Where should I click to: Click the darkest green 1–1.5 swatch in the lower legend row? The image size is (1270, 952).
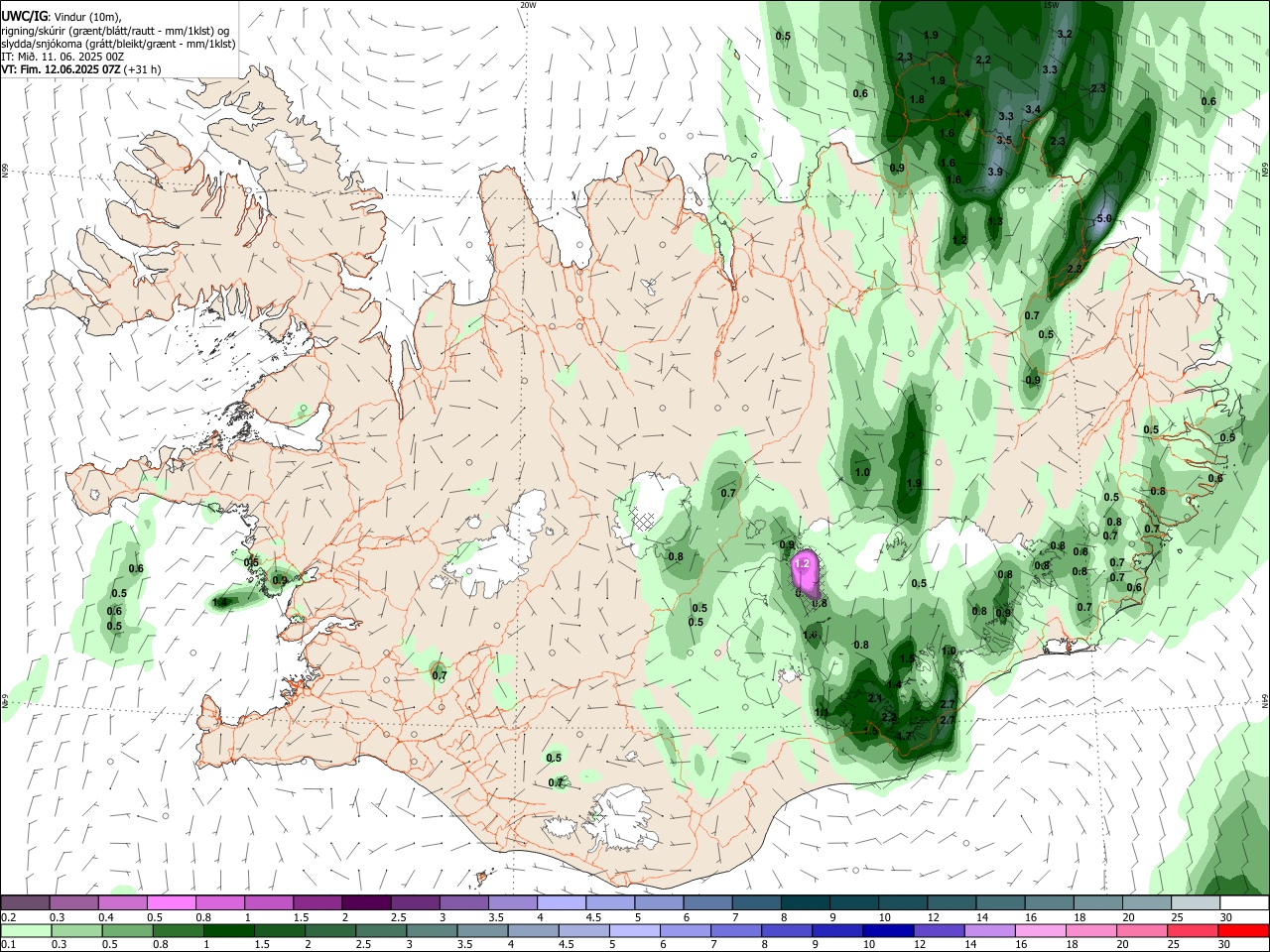point(229,931)
